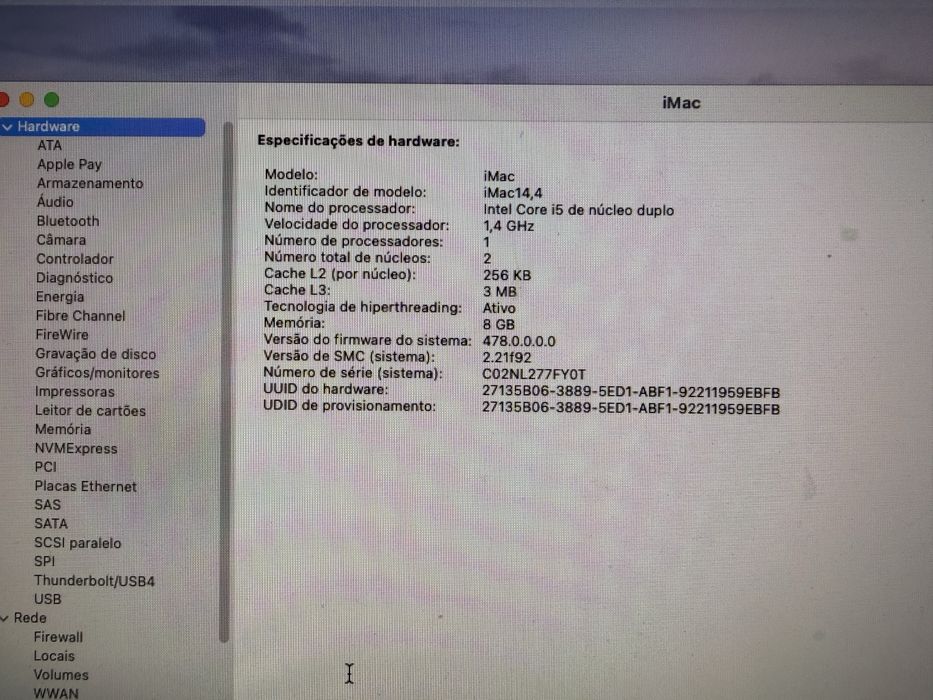Click the iMac14,4 model identifier value
The height and width of the screenshot is (700, 933).
(513, 193)
